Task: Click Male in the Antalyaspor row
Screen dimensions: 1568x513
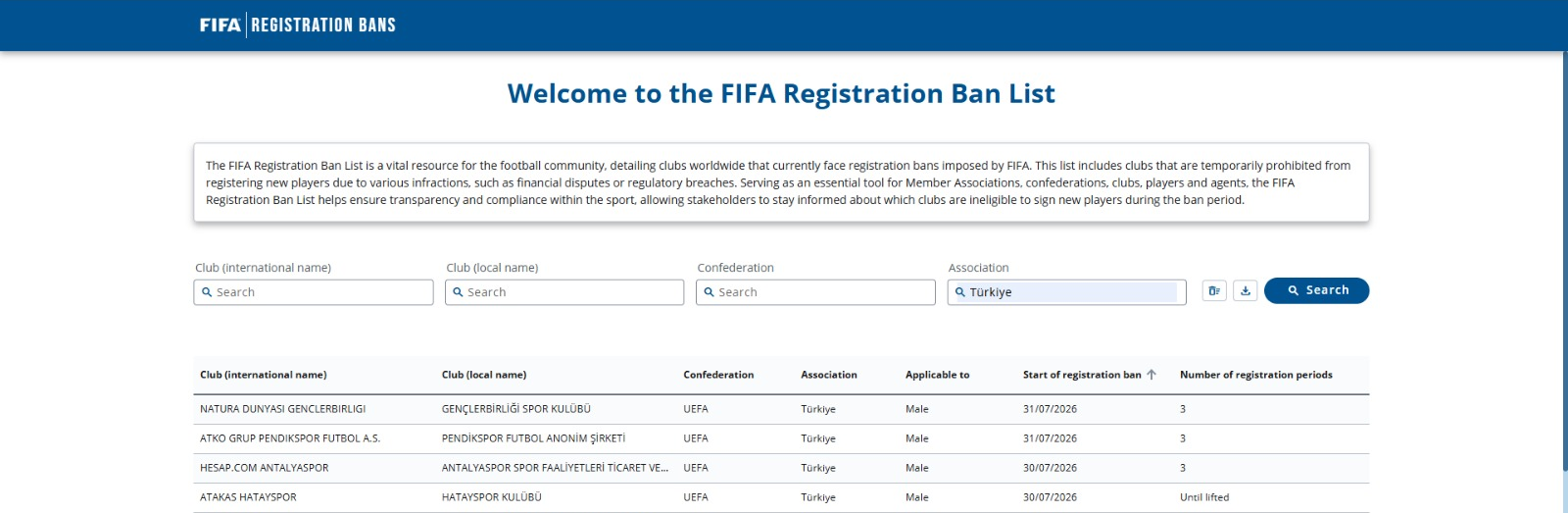Action: click(917, 468)
